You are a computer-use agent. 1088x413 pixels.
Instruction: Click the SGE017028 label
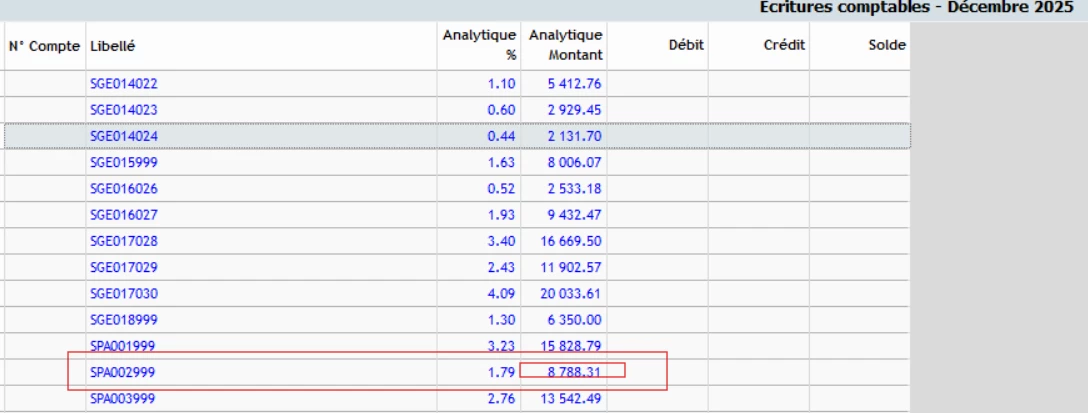[124, 241]
